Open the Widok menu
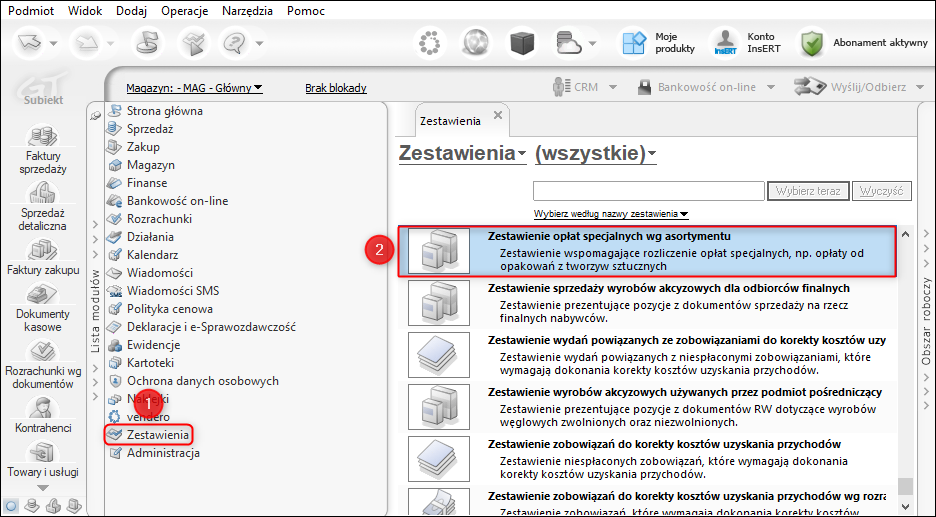 pos(85,11)
